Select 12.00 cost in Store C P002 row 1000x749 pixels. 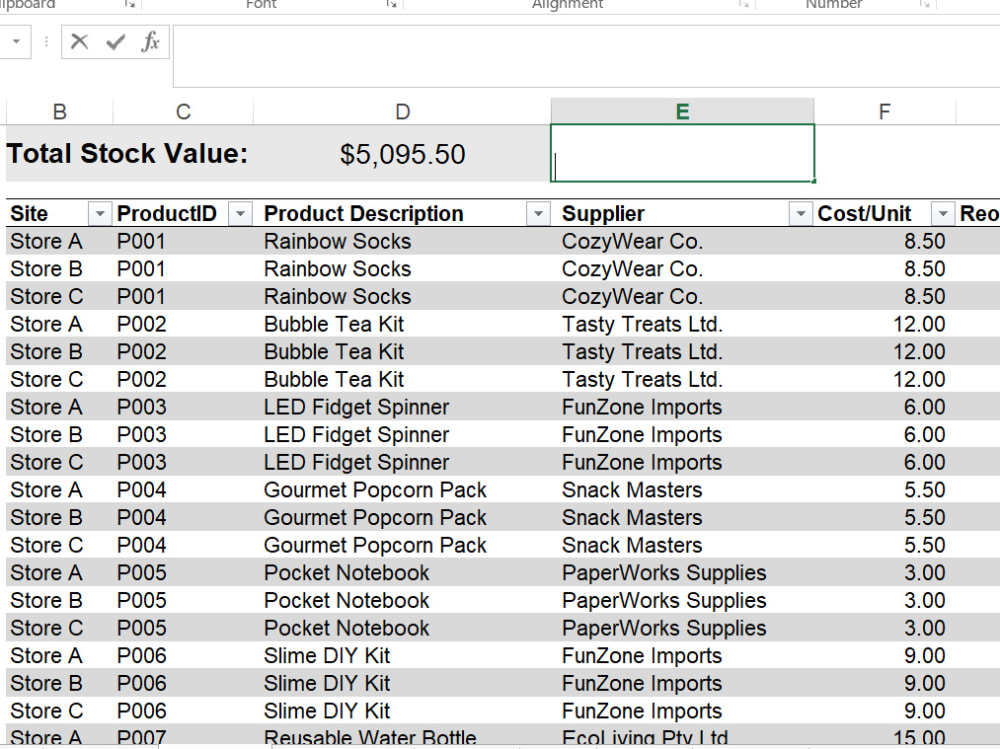tap(885, 380)
